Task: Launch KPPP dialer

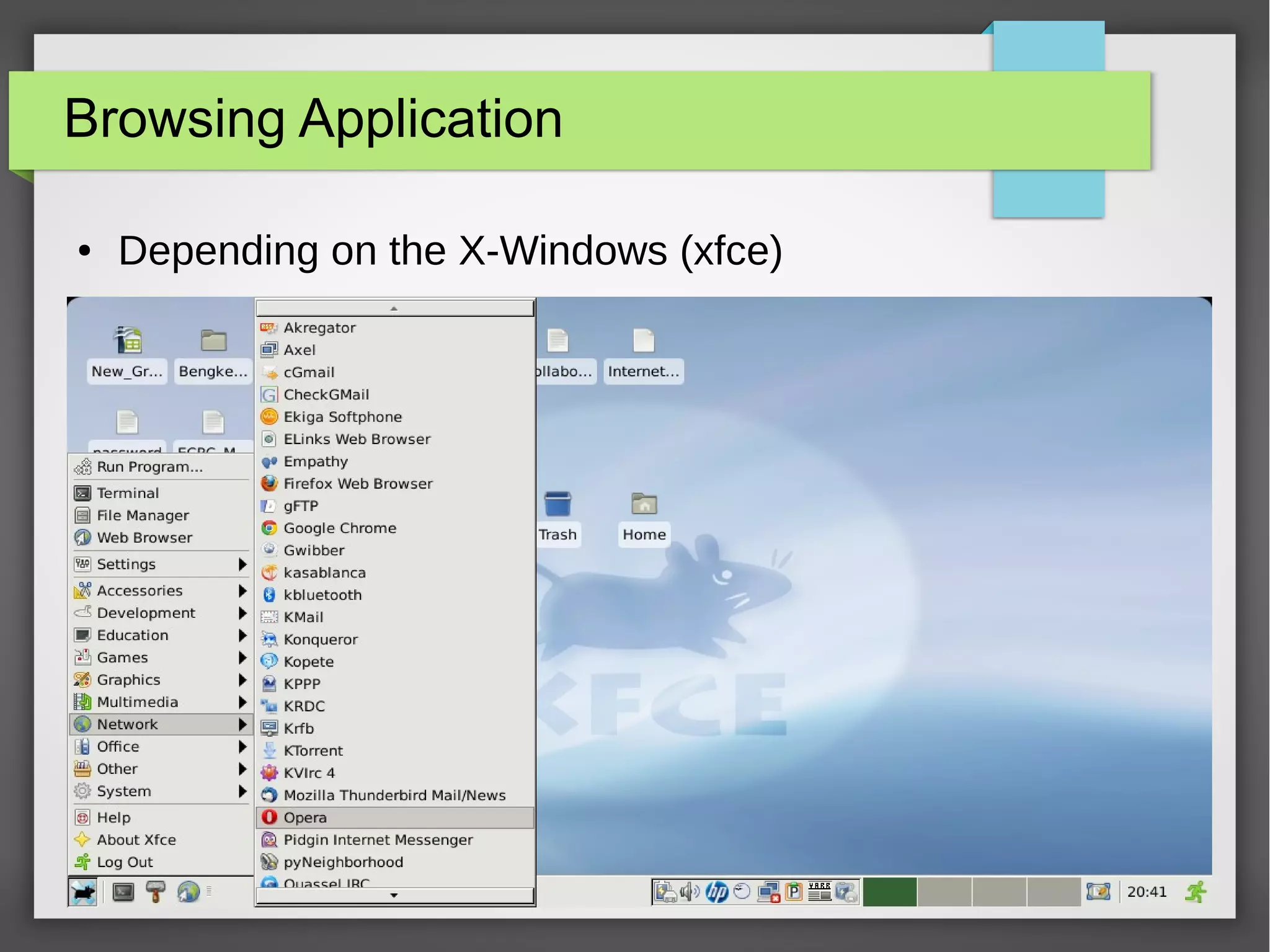Action: (x=395, y=684)
